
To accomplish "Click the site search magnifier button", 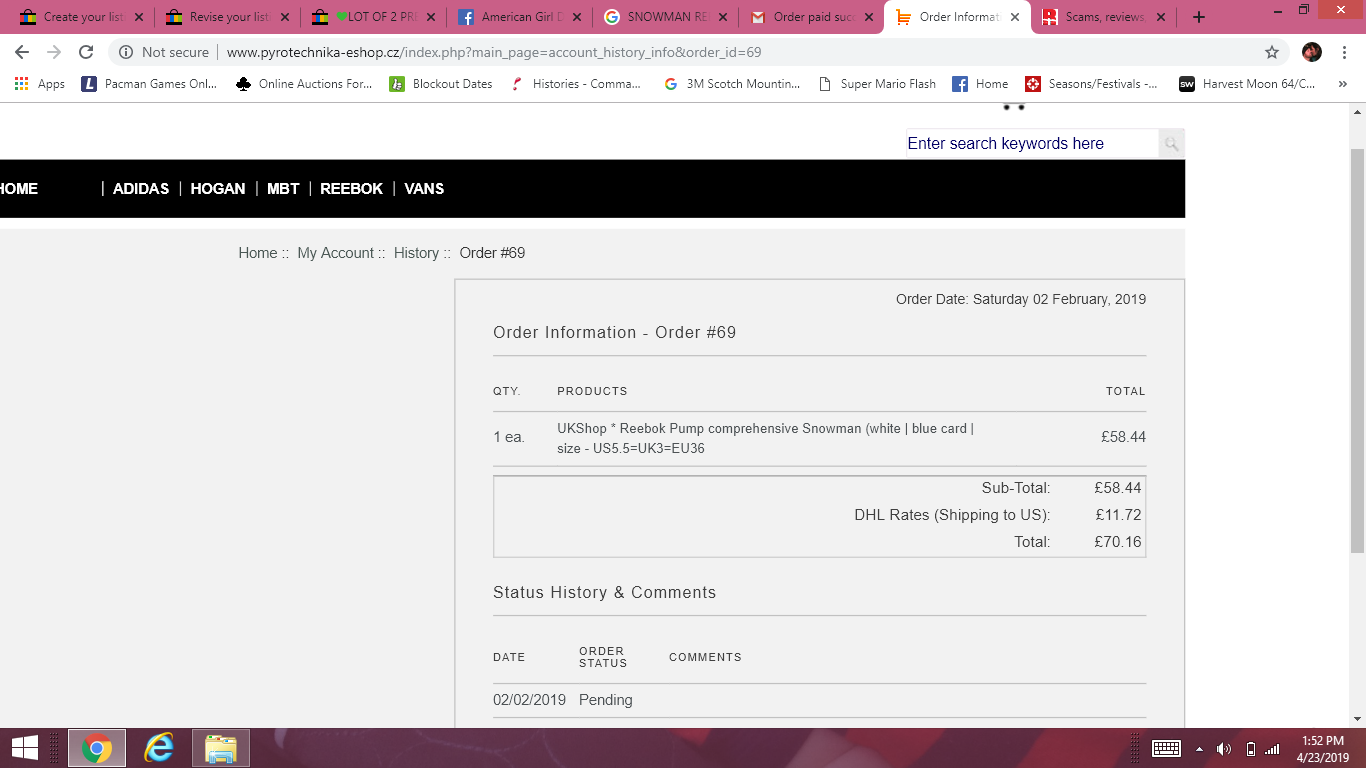I will 1172,144.
